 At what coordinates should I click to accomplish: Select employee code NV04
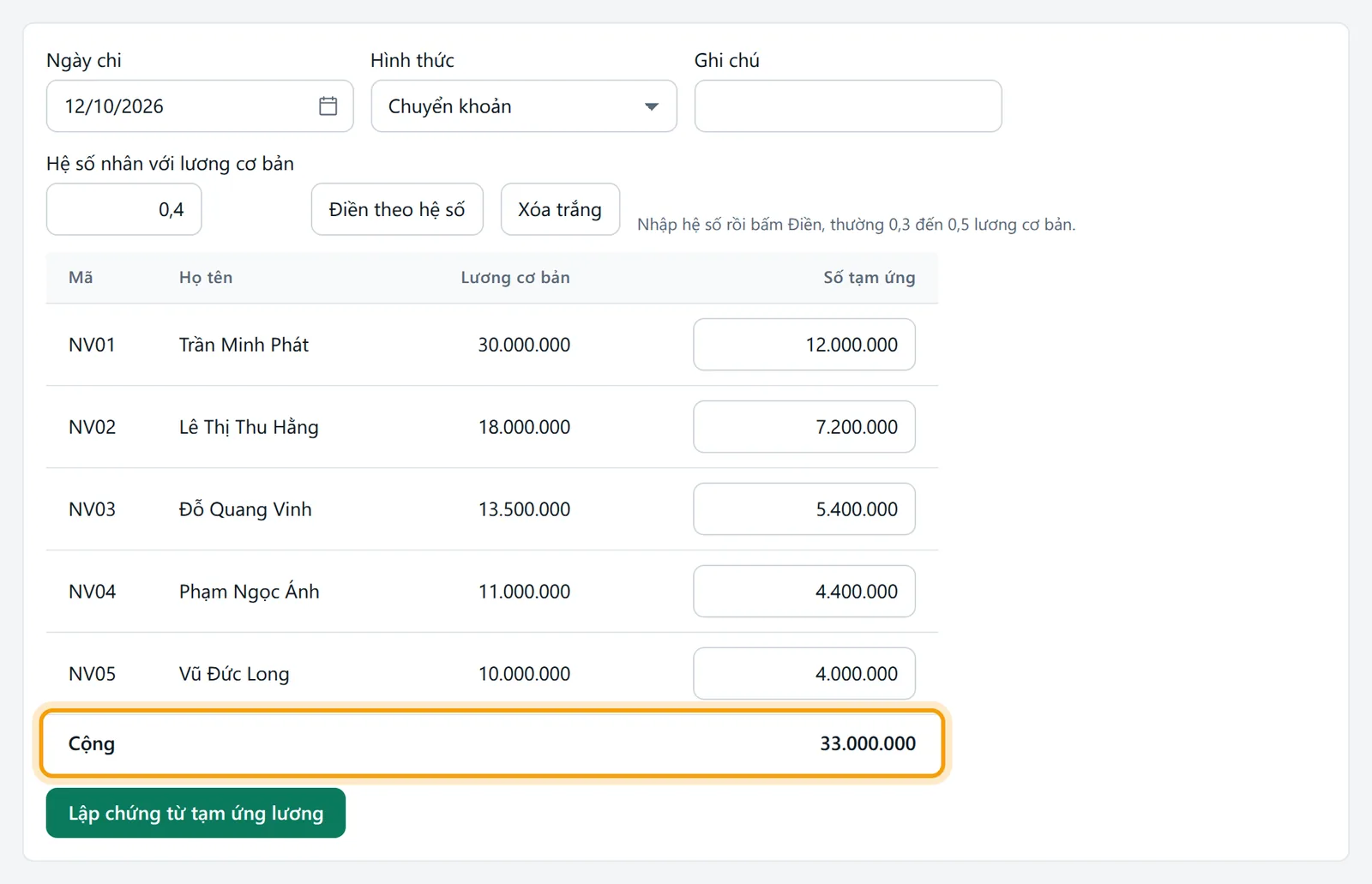pos(92,592)
